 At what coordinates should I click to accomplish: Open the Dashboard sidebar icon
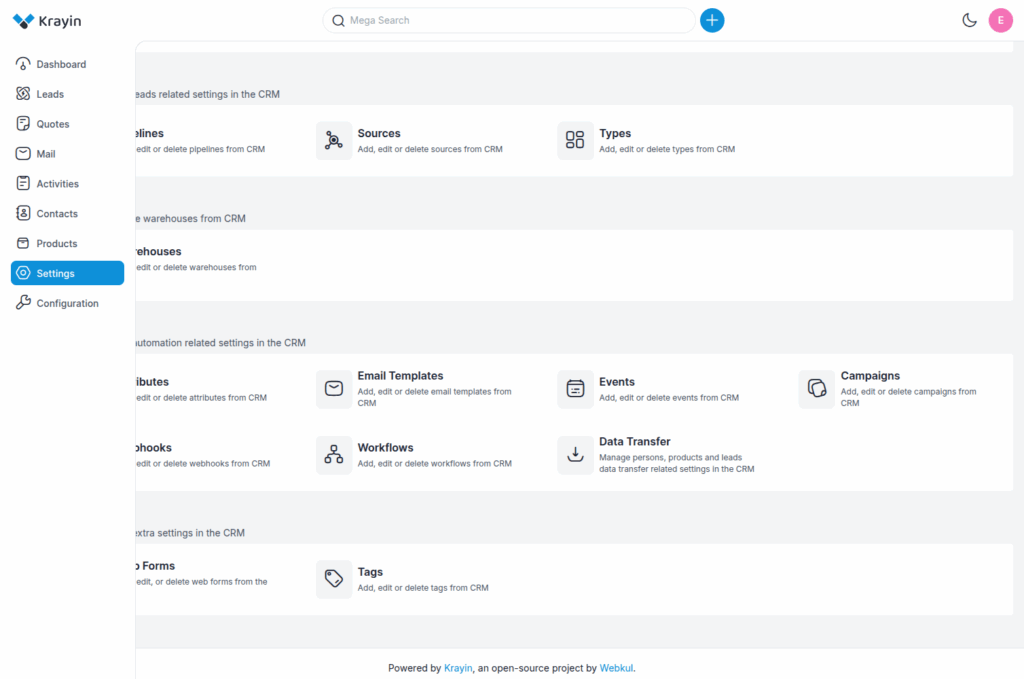(23, 64)
